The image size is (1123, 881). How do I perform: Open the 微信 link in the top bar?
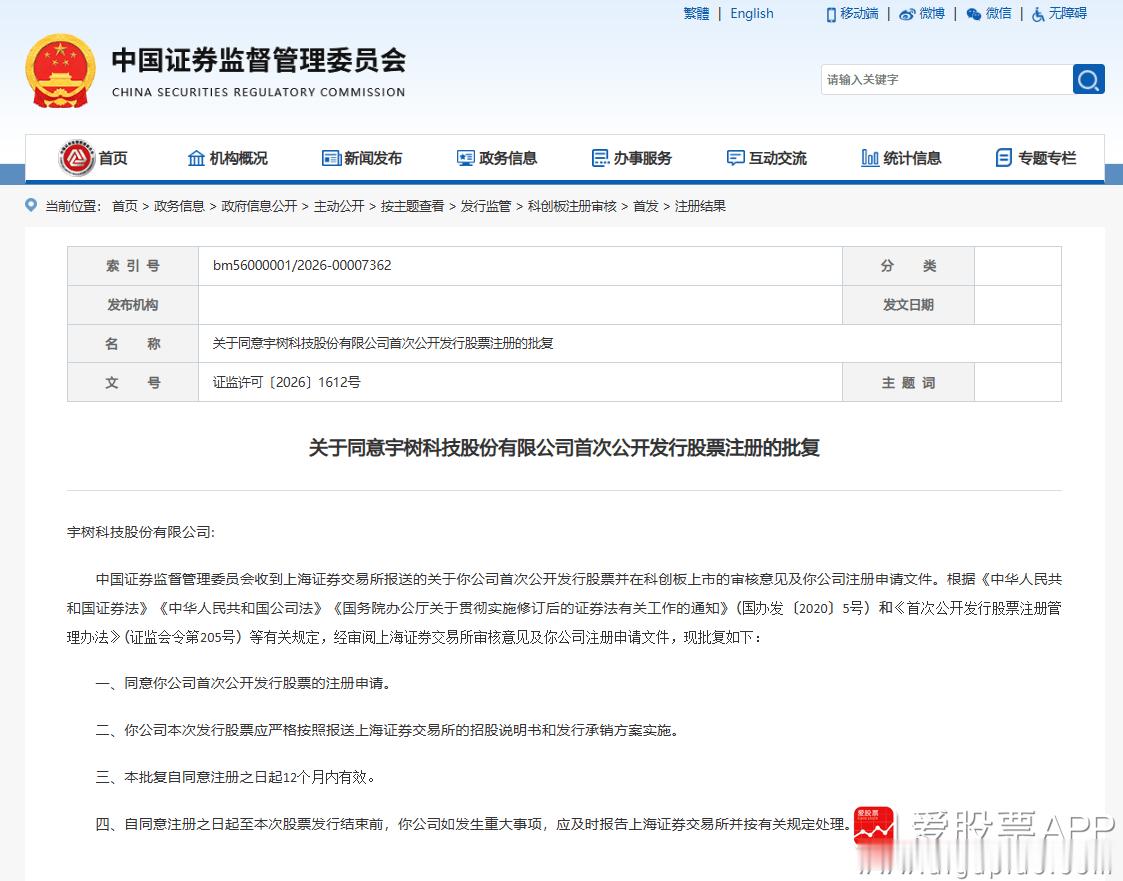coord(998,14)
